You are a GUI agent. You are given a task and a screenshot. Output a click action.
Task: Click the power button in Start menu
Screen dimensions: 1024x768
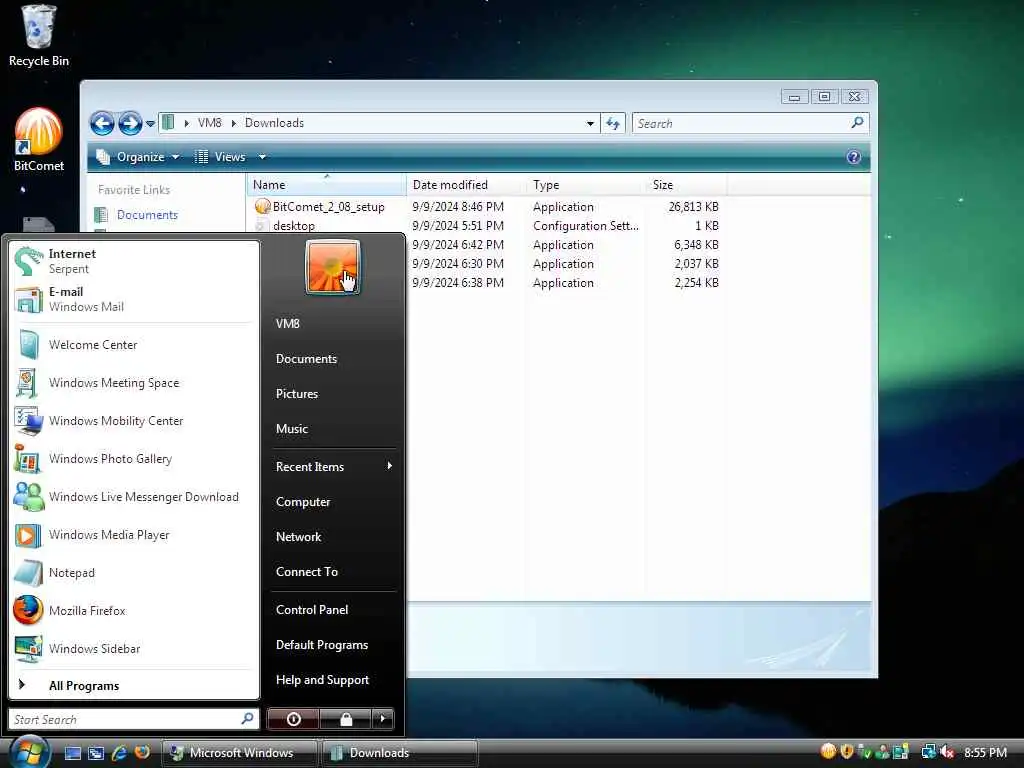[x=293, y=719]
